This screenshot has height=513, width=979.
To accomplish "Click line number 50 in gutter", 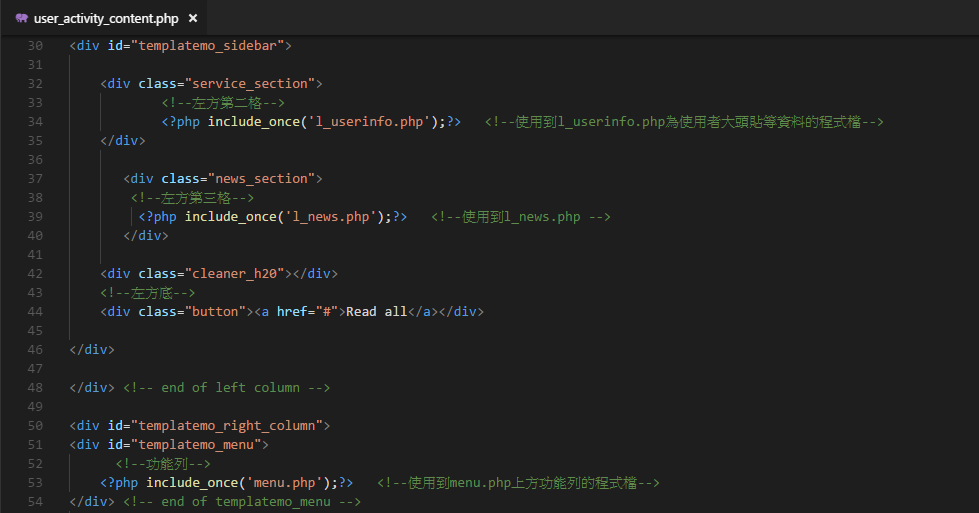I will tap(36, 426).
